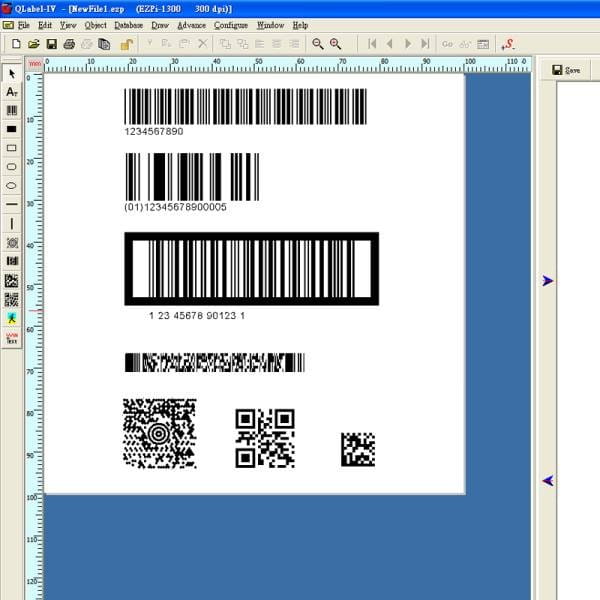Expand the upper purple panel arrow
Screen dimensions: 600x600
point(547,282)
